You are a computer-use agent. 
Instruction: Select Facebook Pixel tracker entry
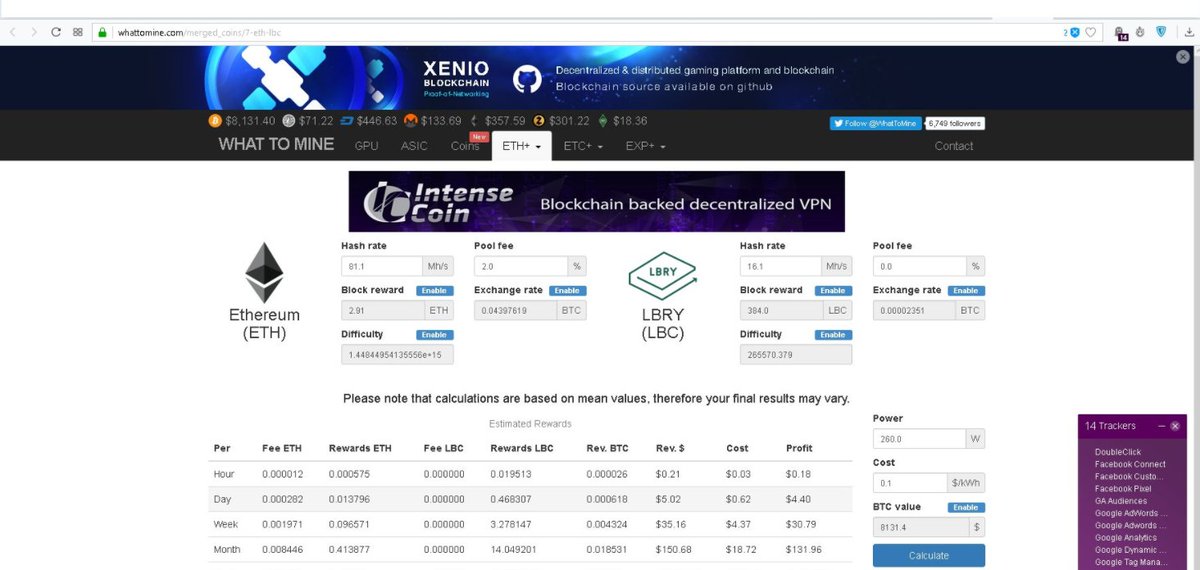point(1123,489)
